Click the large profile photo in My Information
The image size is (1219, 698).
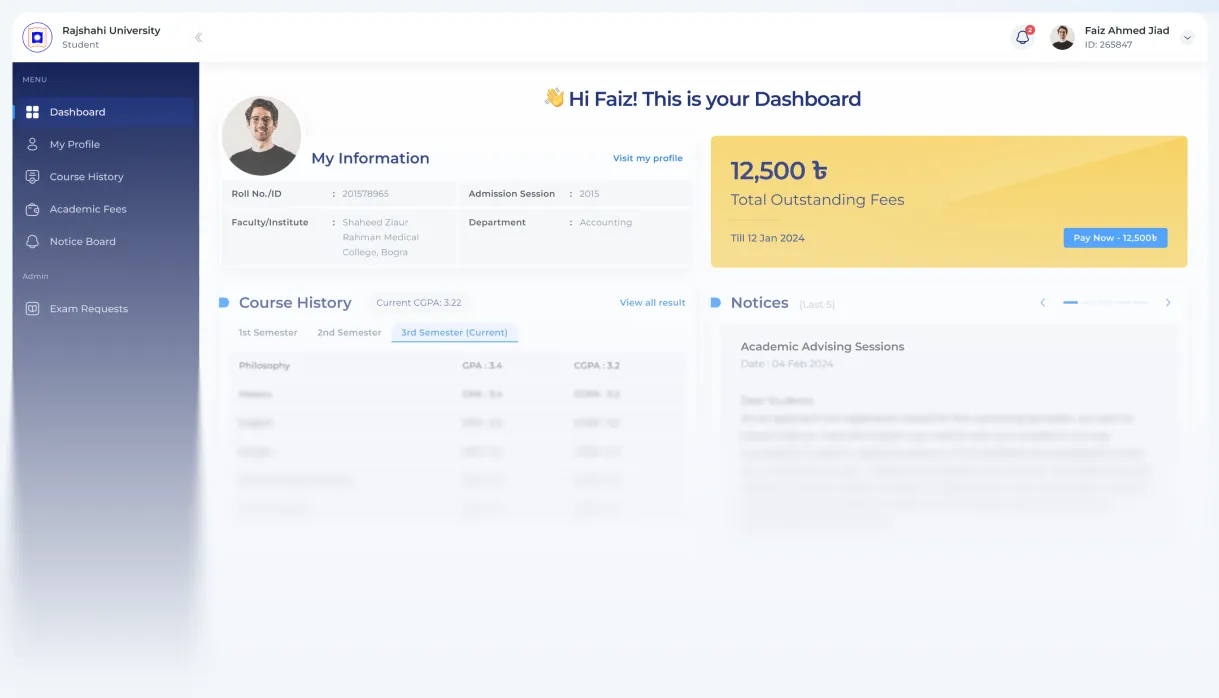pos(261,136)
